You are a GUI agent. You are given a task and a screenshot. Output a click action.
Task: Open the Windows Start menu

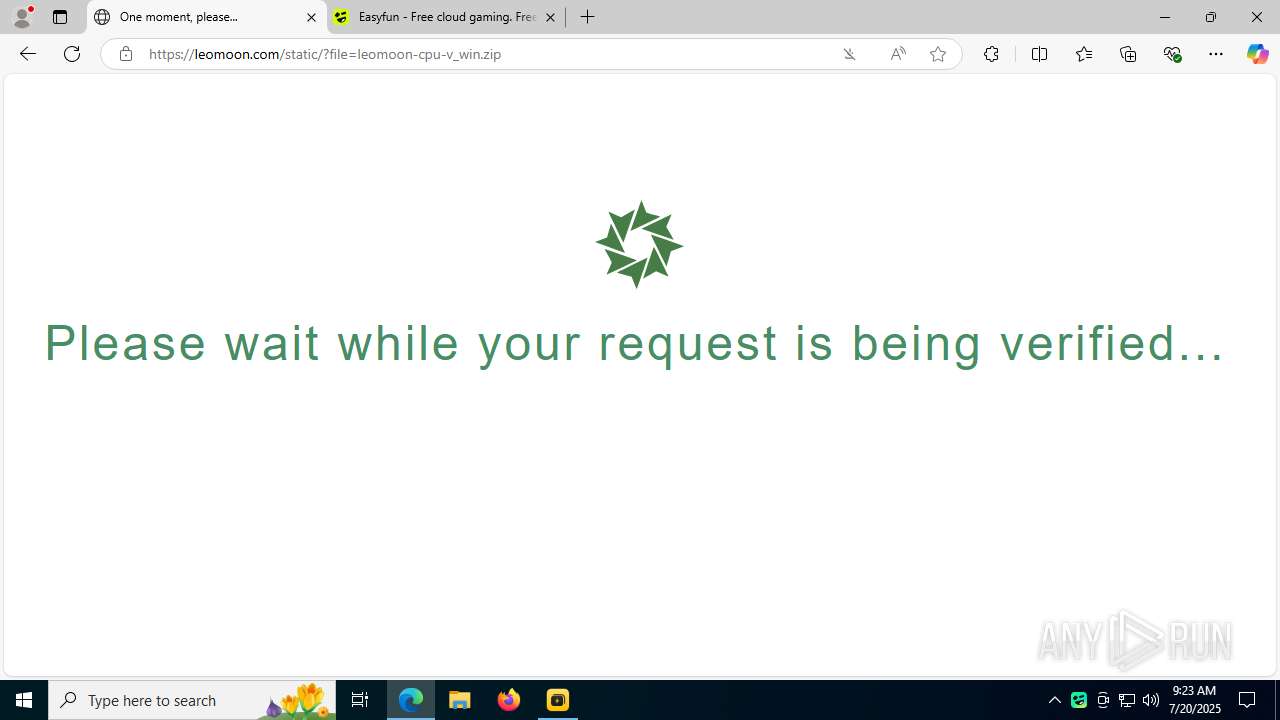tap(24, 700)
